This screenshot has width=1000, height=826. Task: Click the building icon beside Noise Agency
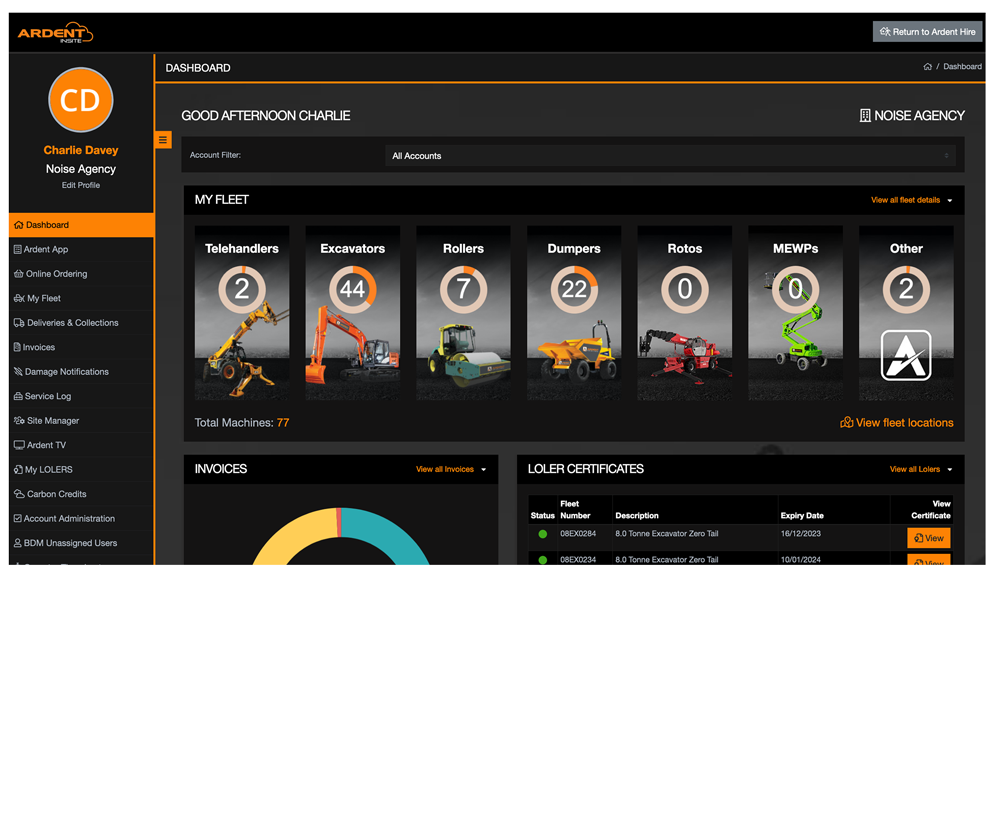point(865,115)
